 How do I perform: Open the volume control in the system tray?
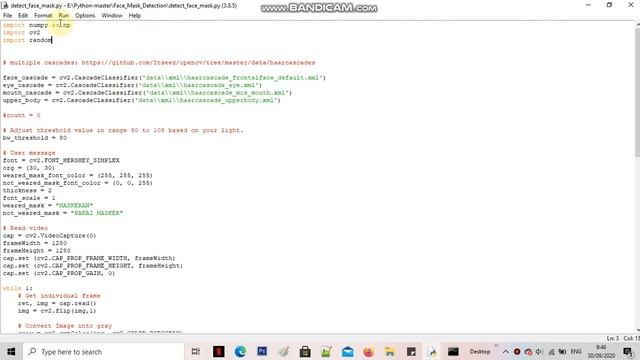pos(539,351)
